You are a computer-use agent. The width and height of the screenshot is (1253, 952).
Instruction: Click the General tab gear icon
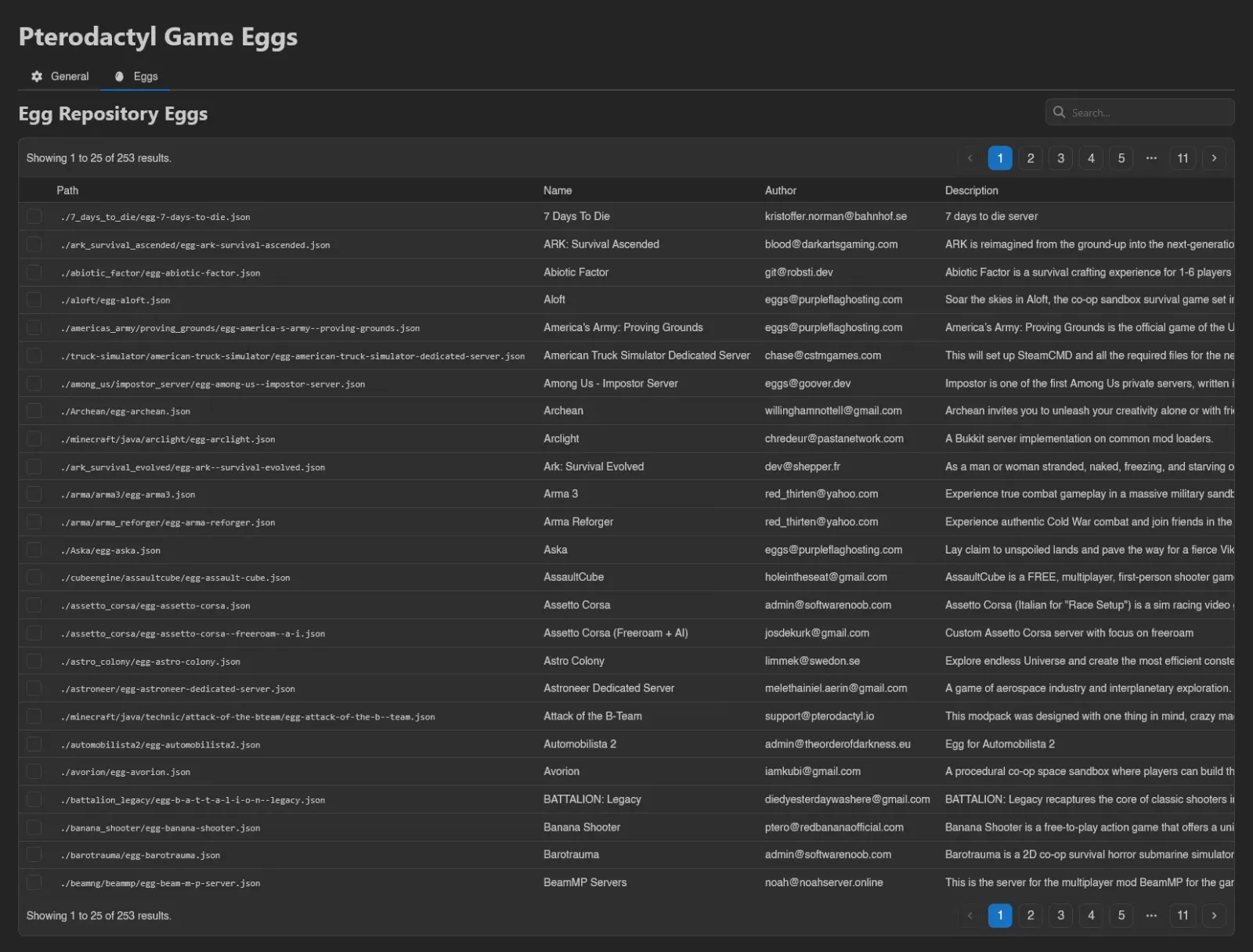37,76
